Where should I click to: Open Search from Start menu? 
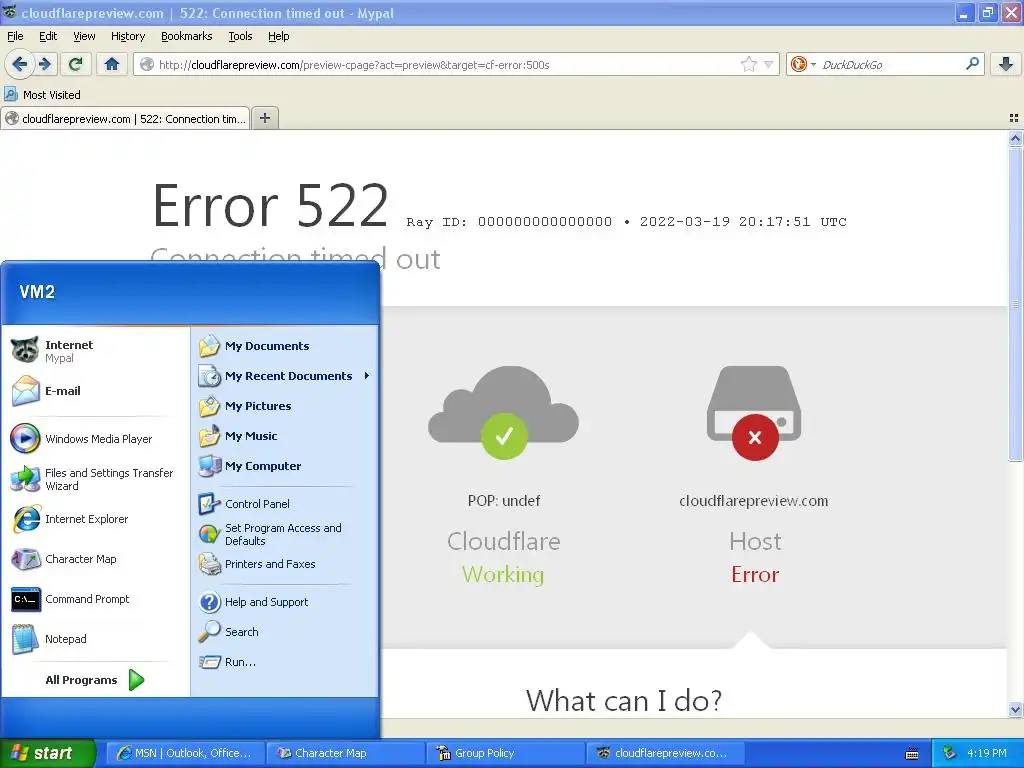point(285,632)
